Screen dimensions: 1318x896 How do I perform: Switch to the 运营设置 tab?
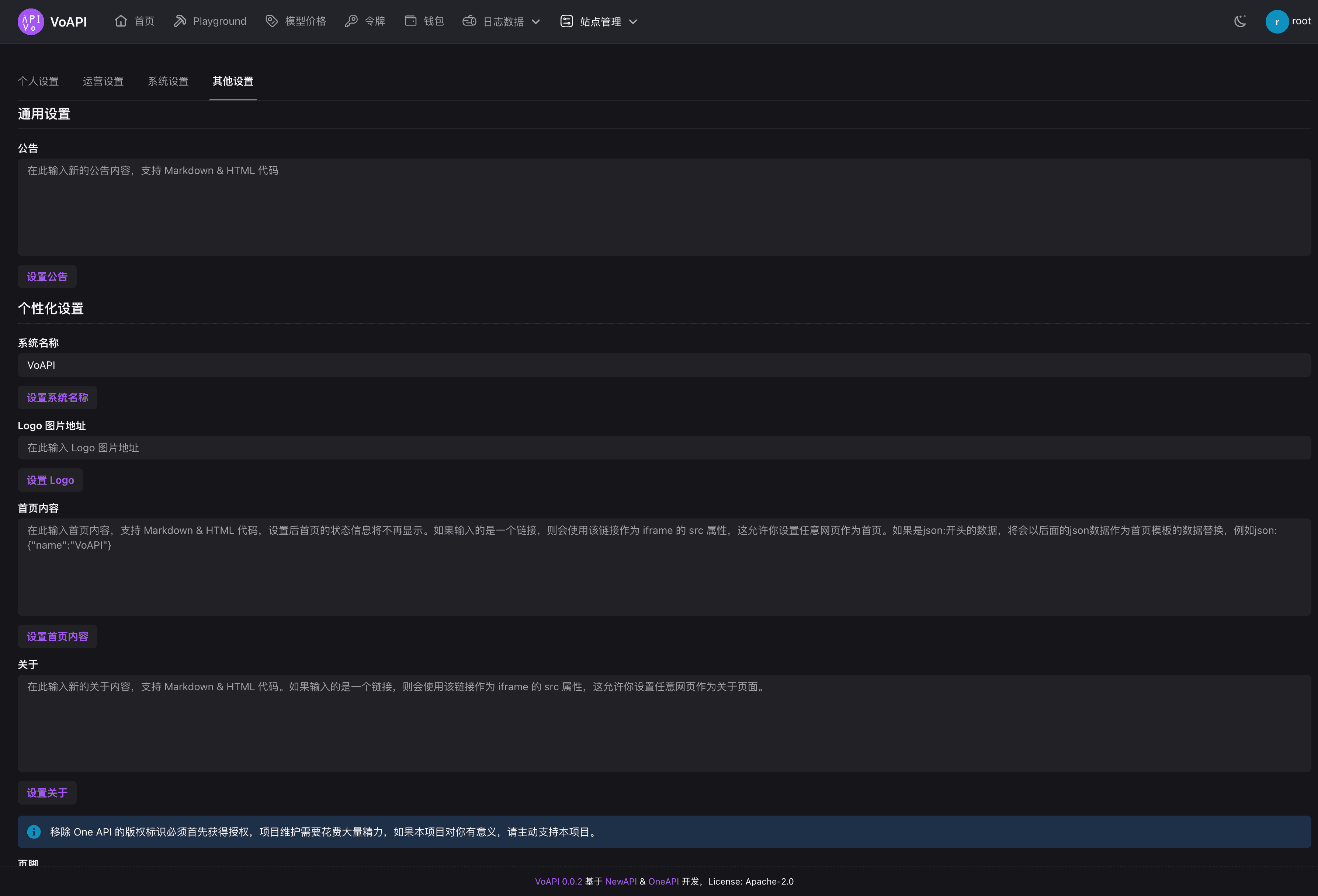pyautogui.click(x=103, y=81)
